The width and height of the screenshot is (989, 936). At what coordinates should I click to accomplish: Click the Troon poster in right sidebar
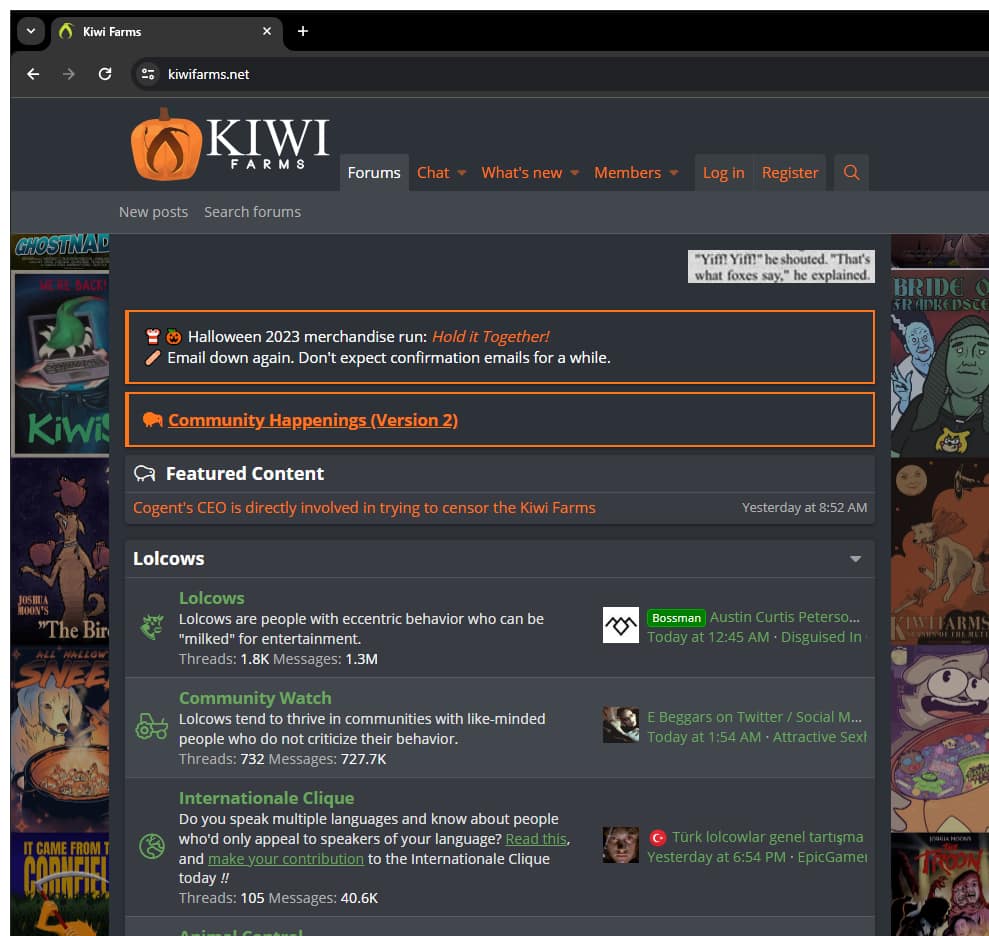tap(940, 884)
